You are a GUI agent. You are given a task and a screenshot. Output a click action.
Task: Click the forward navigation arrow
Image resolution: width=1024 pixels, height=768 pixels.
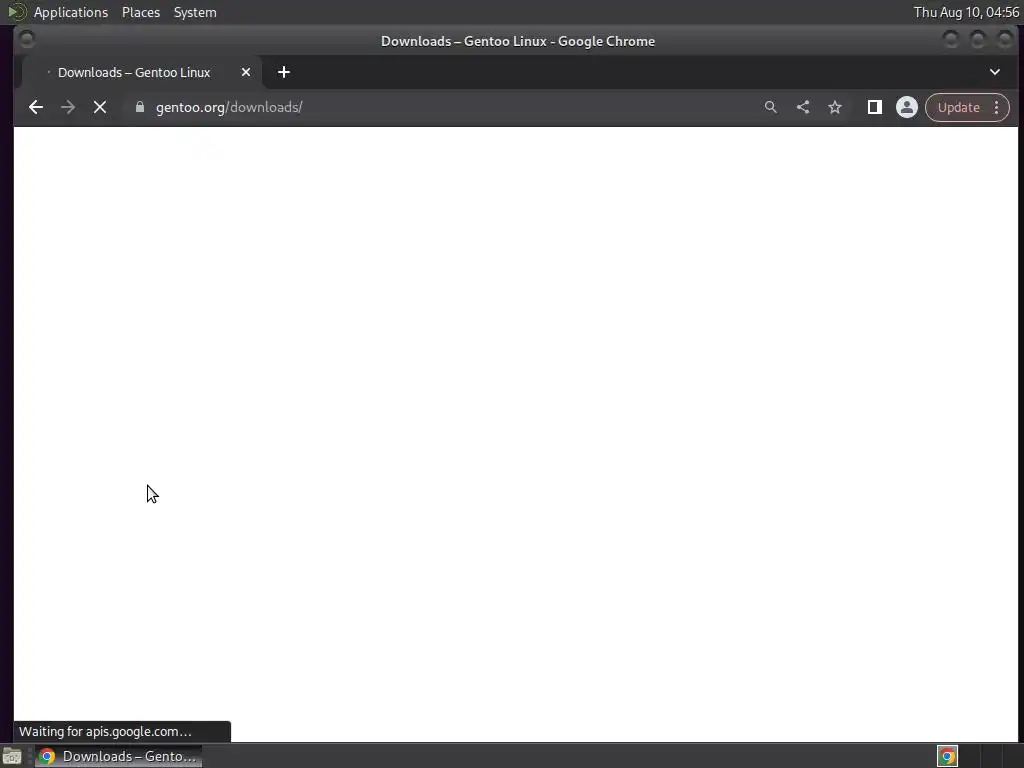click(x=68, y=107)
